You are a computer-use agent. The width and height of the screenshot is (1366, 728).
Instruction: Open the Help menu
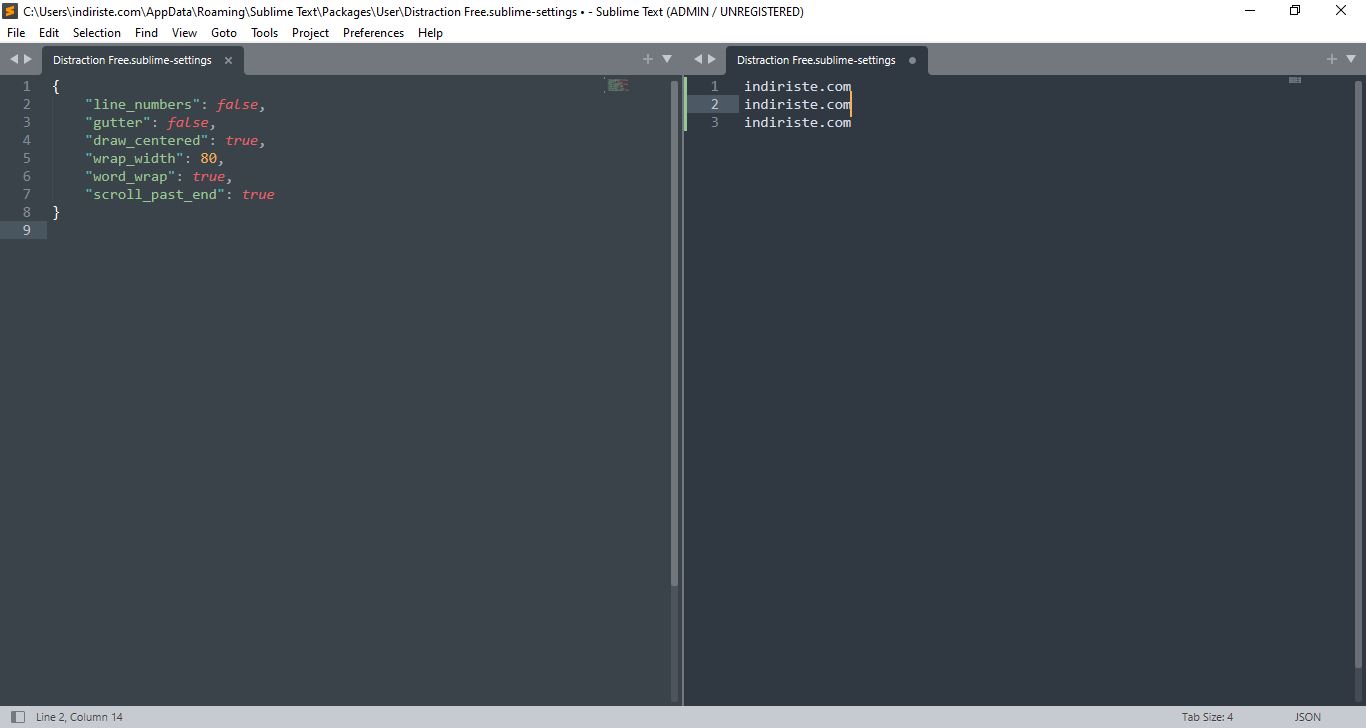(430, 33)
